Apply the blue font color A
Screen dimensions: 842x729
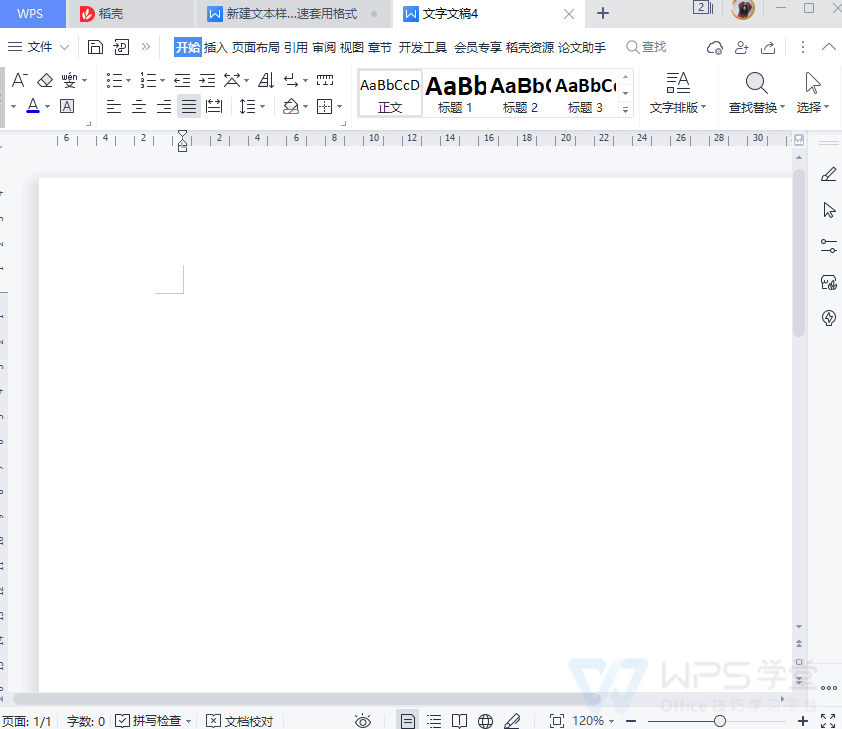33,106
